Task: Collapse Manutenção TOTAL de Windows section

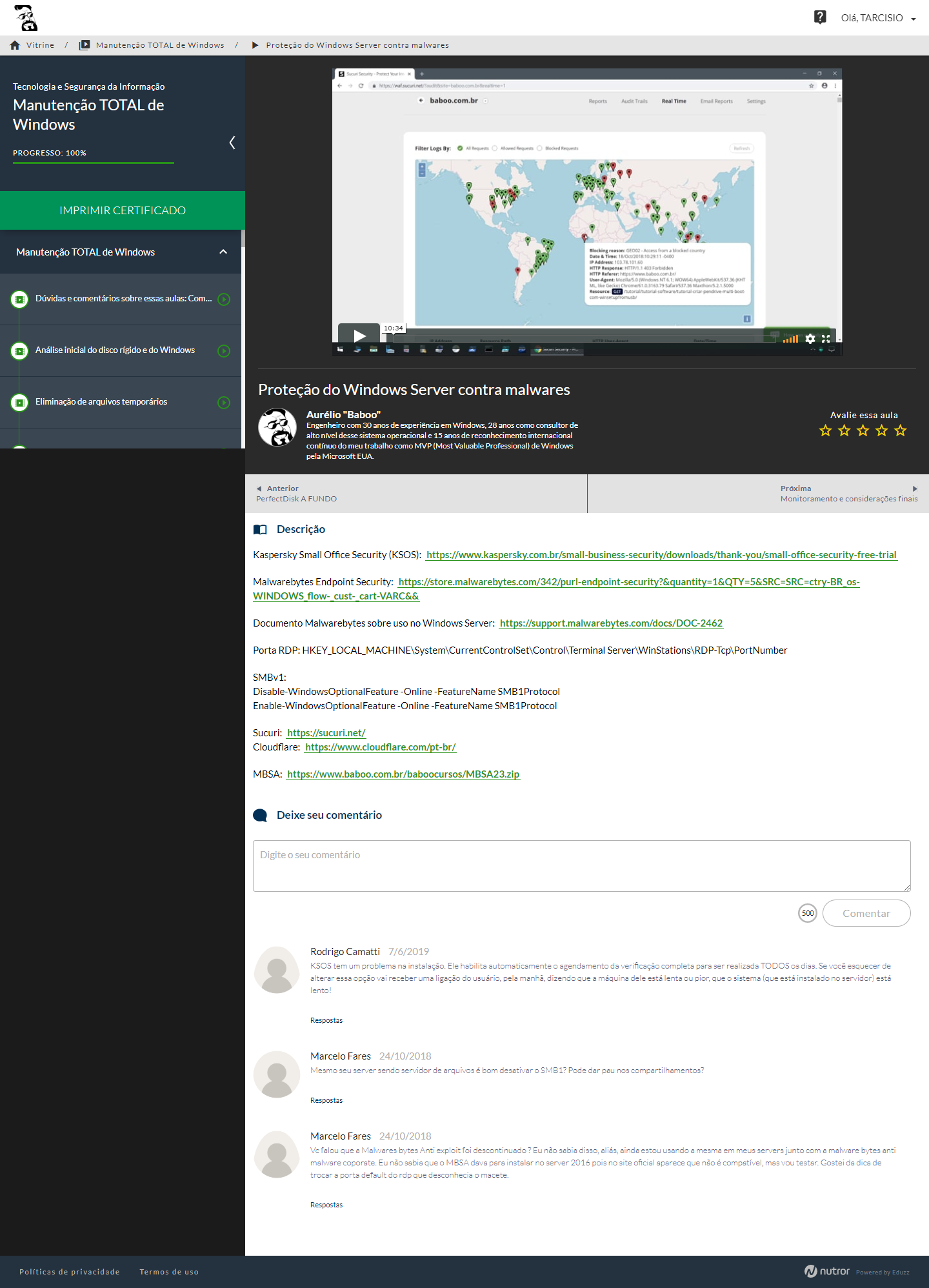Action: [x=223, y=252]
